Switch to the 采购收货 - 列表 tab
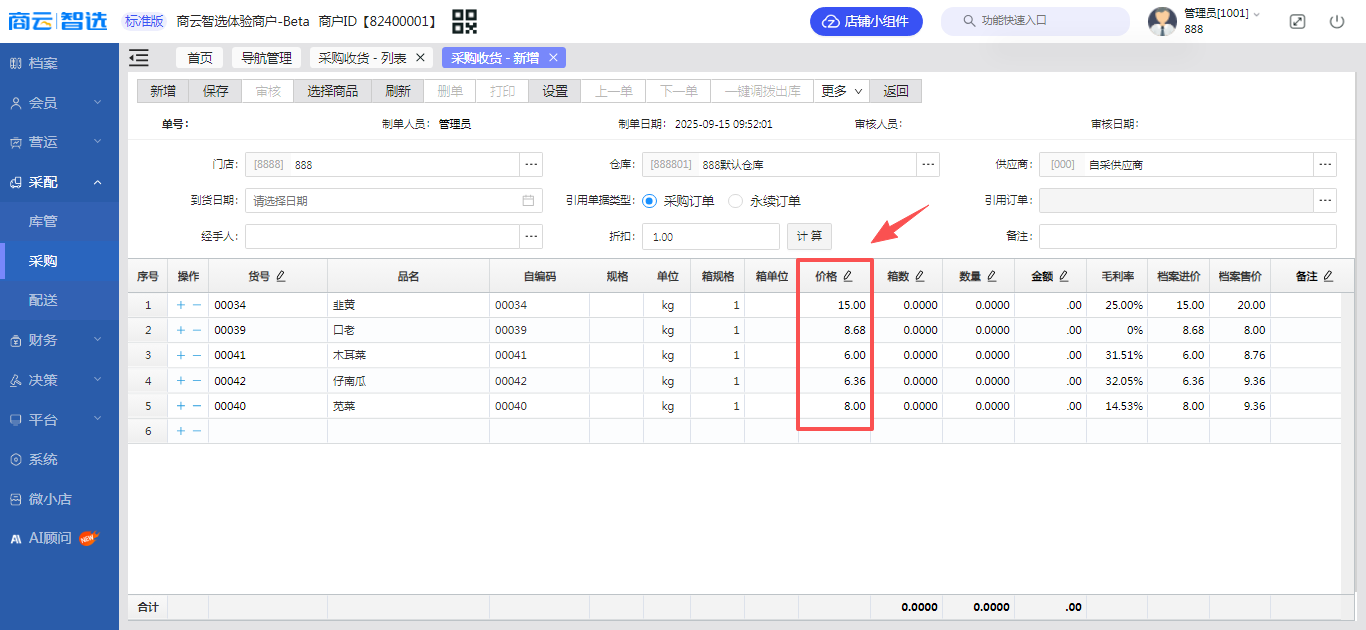This screenshot has height=630, width=1366. coord(362,58)
